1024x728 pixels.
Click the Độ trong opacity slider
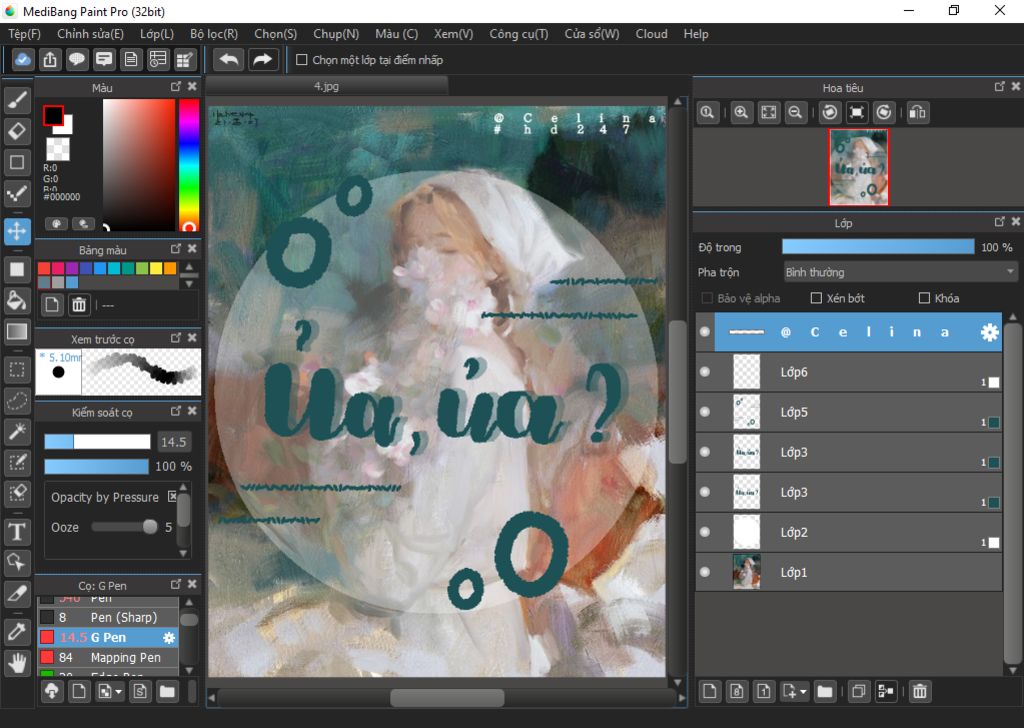[x=878, y=247]
